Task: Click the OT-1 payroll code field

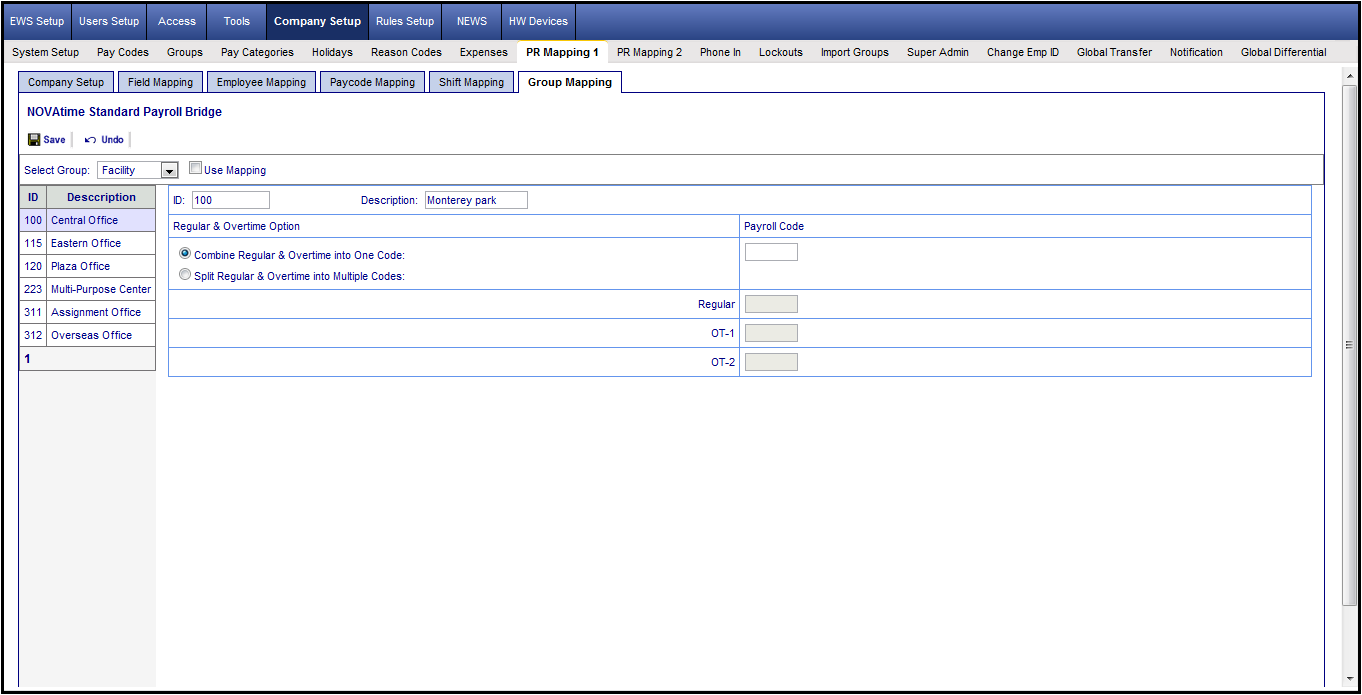Action: point(772,333)
